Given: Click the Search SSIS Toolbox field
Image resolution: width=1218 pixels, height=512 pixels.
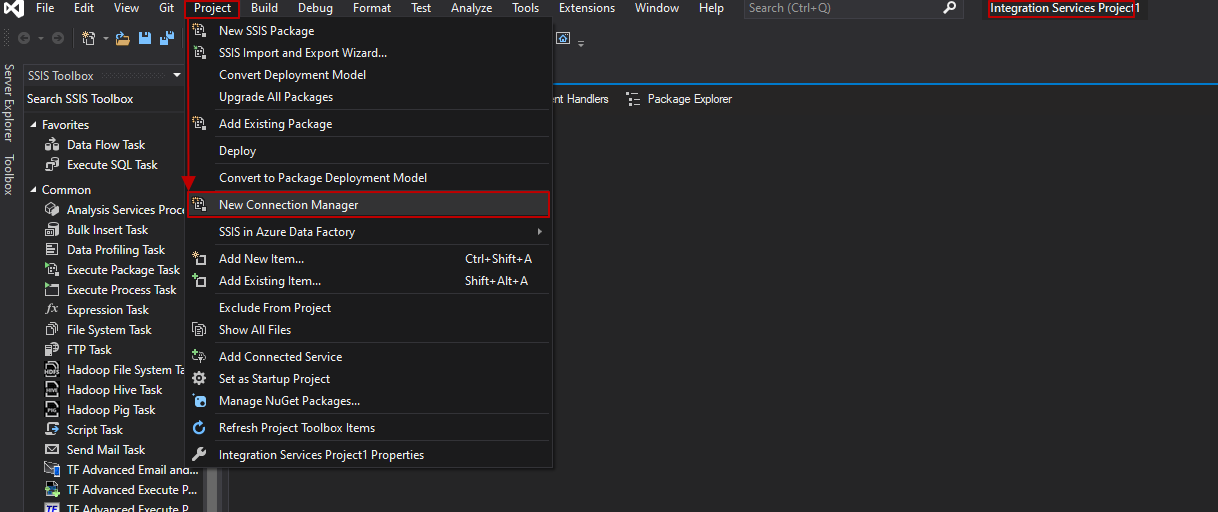Looking at the screenshot, I should [104, 99].
